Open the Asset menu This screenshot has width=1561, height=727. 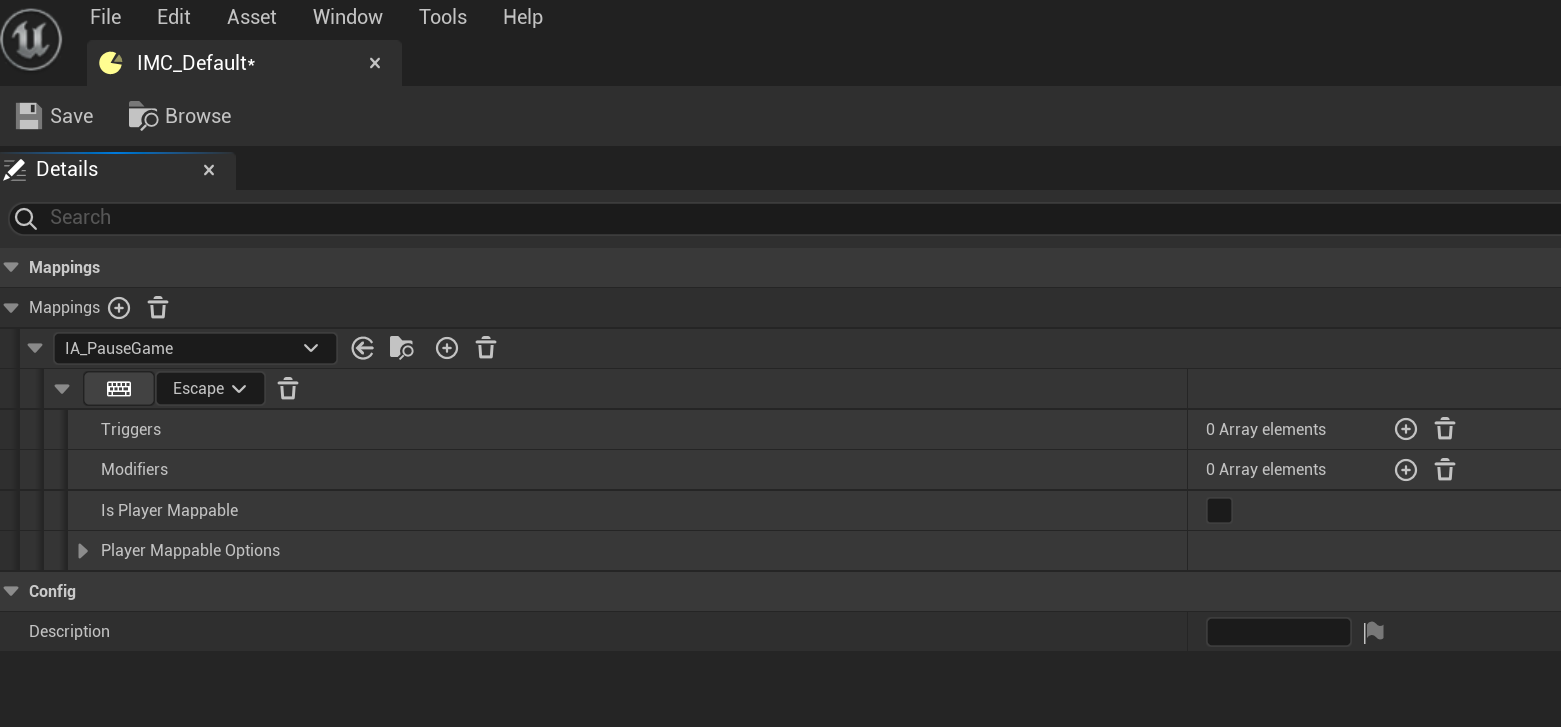[252, 17]
